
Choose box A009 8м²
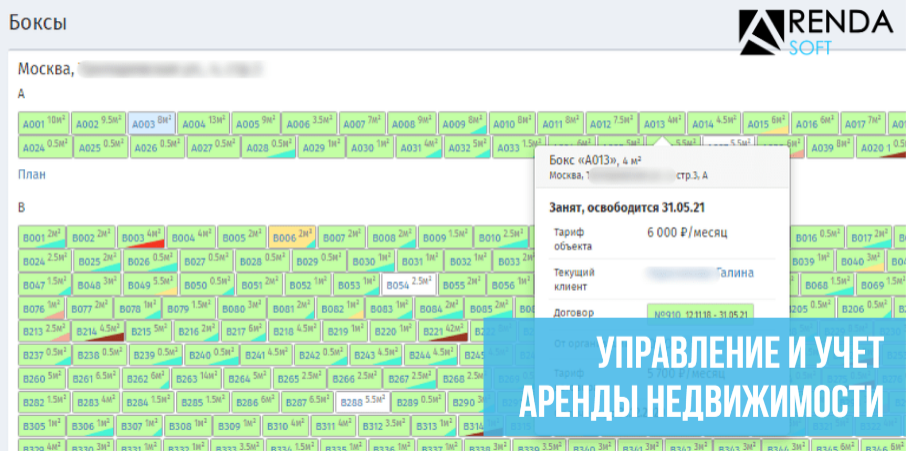[462, 123]
